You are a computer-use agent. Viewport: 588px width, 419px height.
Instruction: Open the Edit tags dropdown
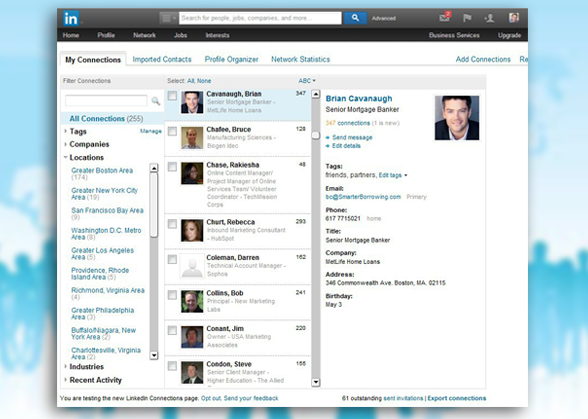tap(393, 175)
